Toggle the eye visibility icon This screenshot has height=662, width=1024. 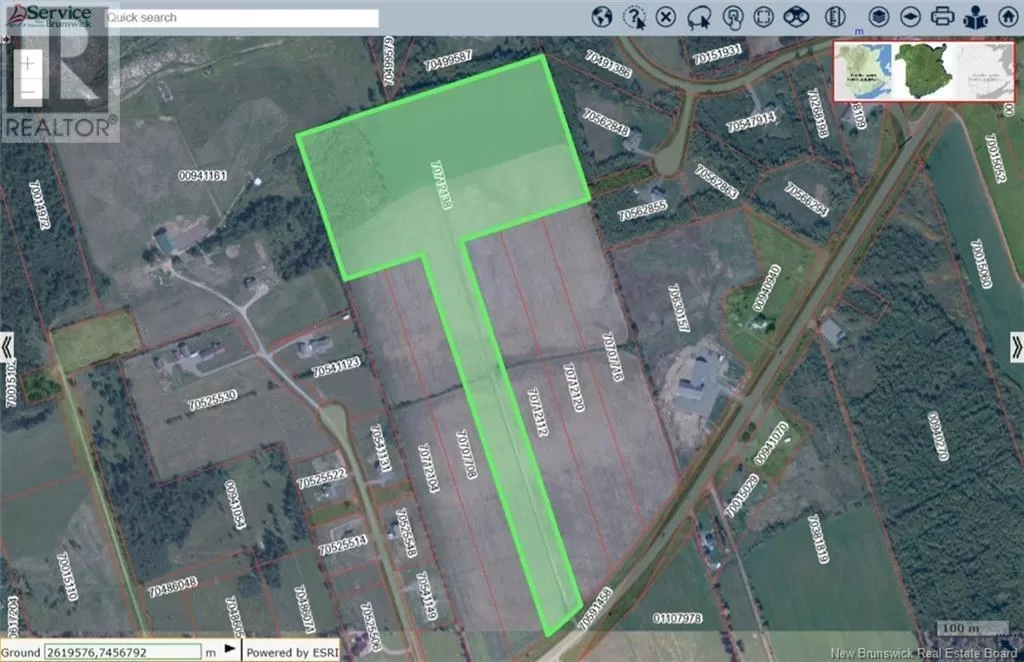point(912,16)
